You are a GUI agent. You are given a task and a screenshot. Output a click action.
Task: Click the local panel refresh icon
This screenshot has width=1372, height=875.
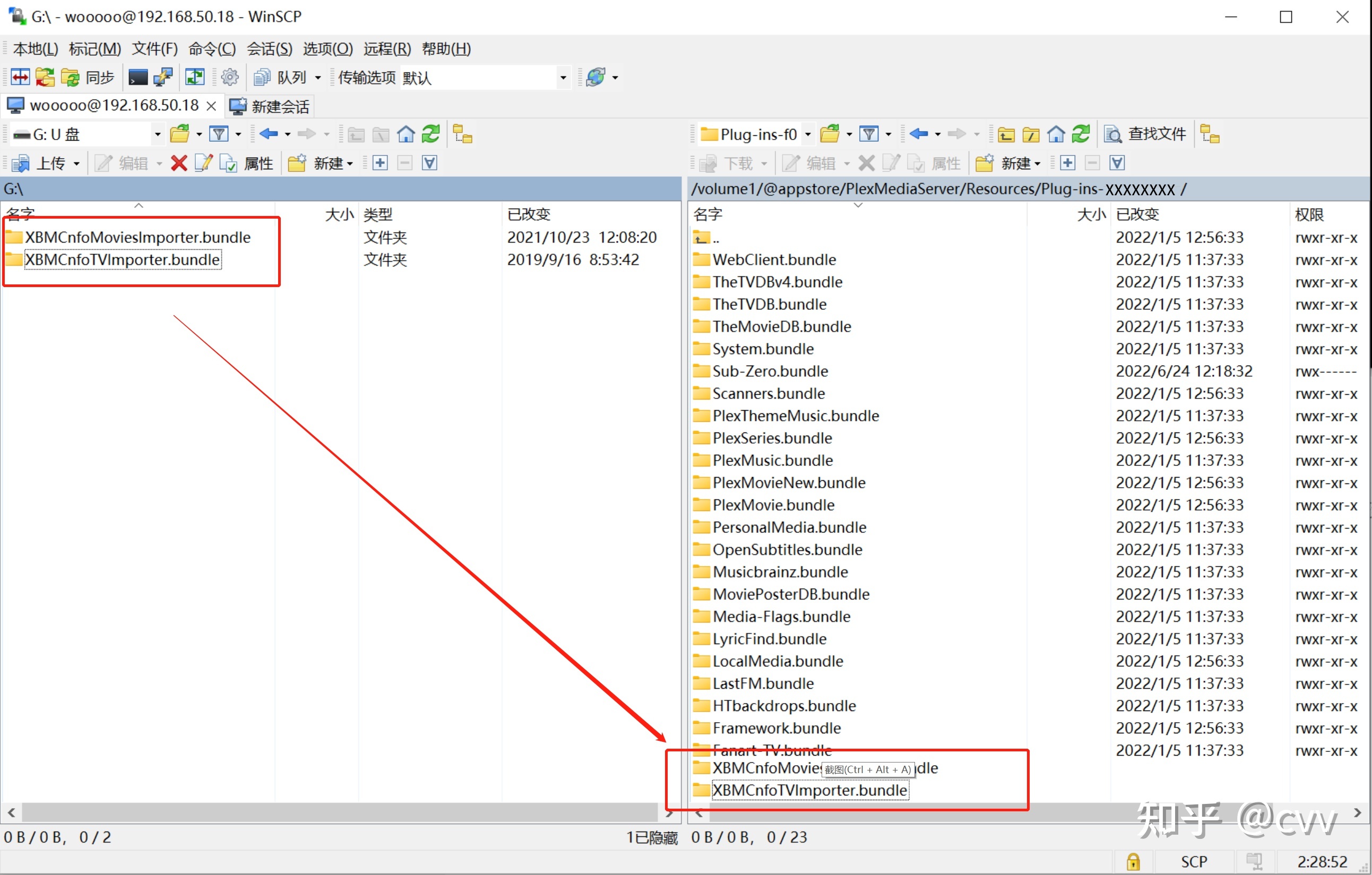coord(431,134)
